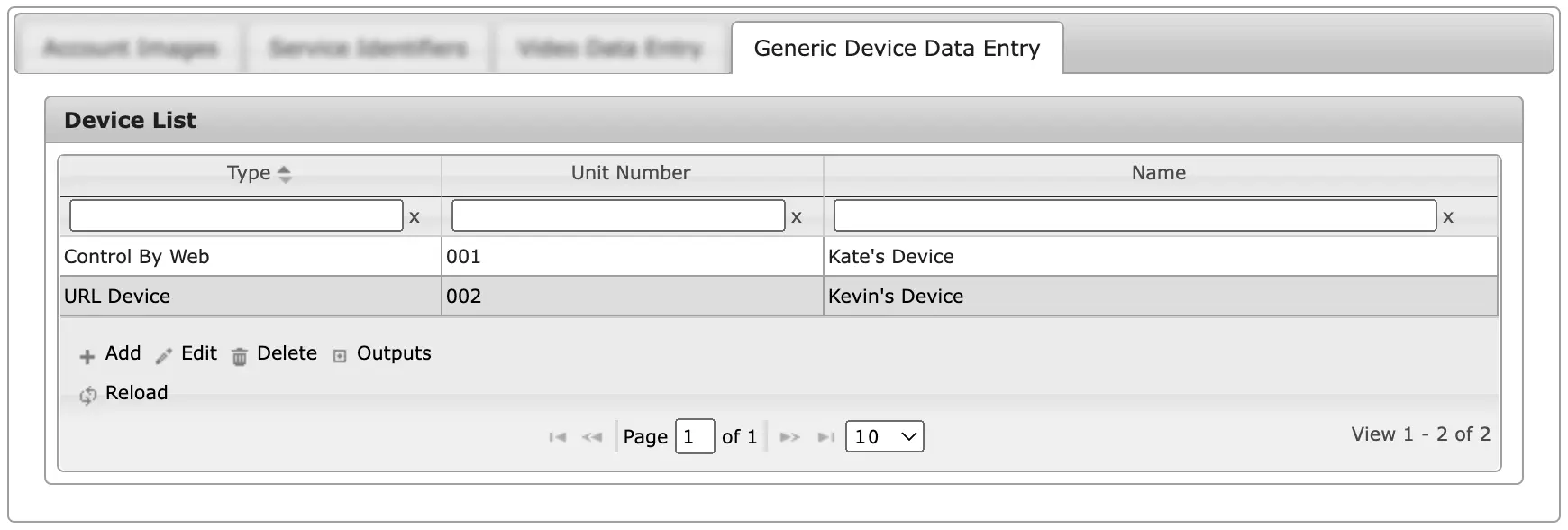Image resolution: width=1568 pixels, height=530 pixels.
Task: Click the page number input box
Action: click(695, 437)
